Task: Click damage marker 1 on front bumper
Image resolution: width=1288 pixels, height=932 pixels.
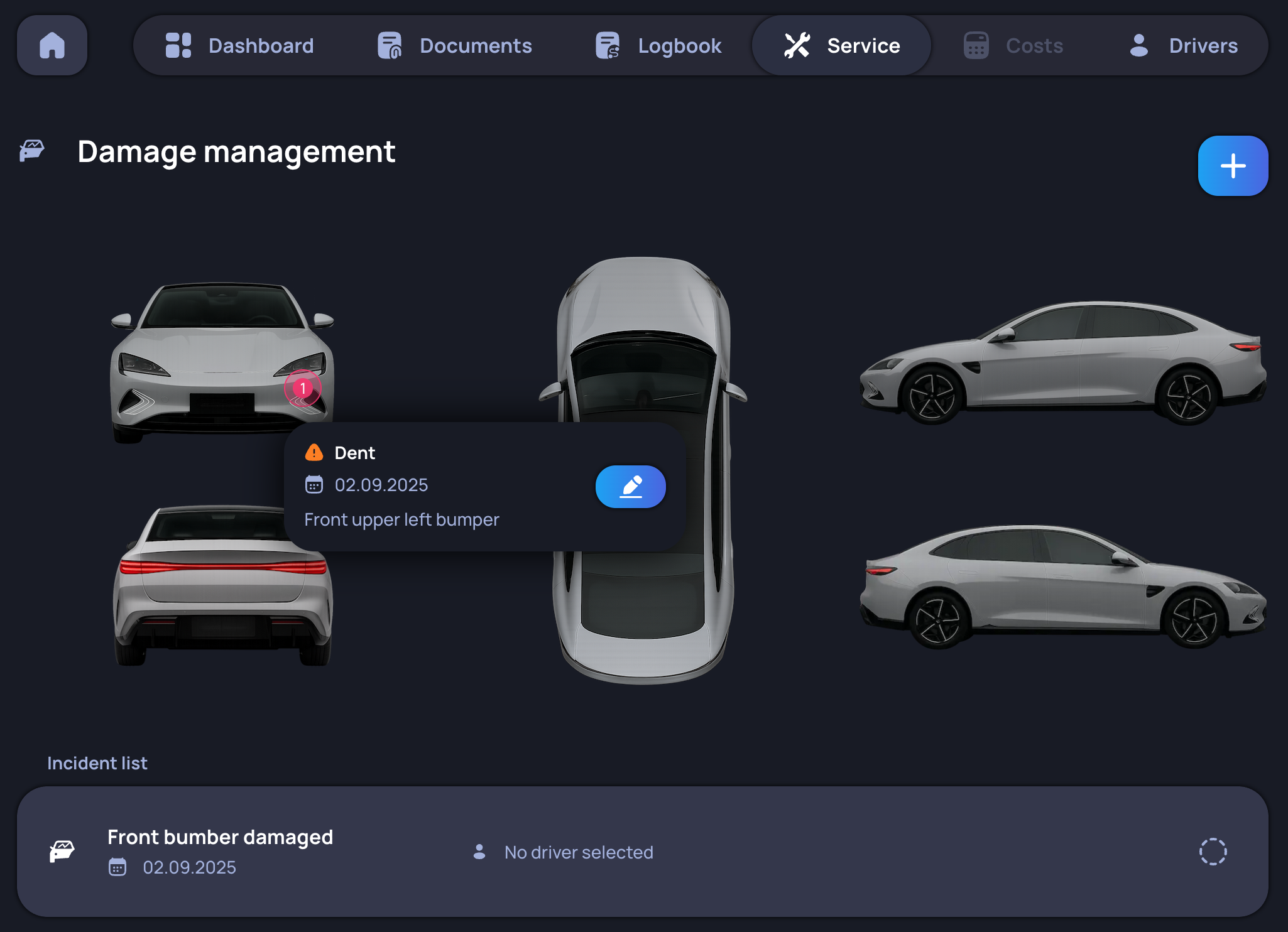Action: click(303, 388)
